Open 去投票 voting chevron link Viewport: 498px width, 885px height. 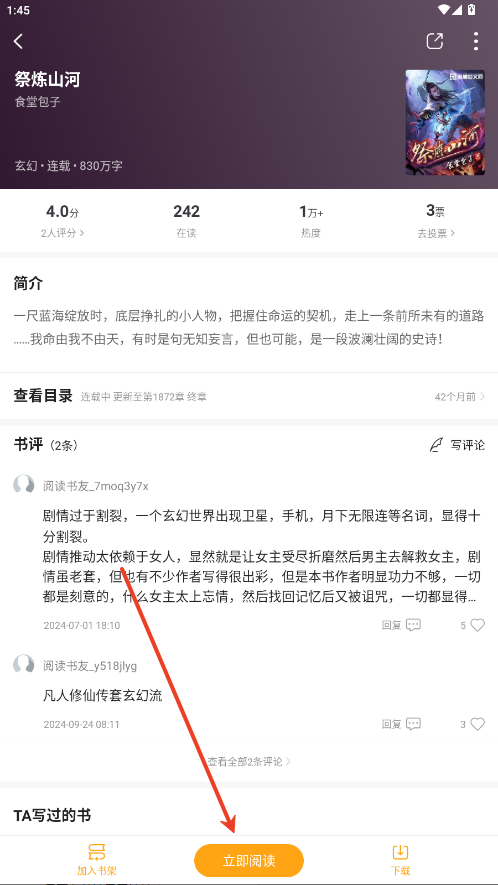point(436,233)
